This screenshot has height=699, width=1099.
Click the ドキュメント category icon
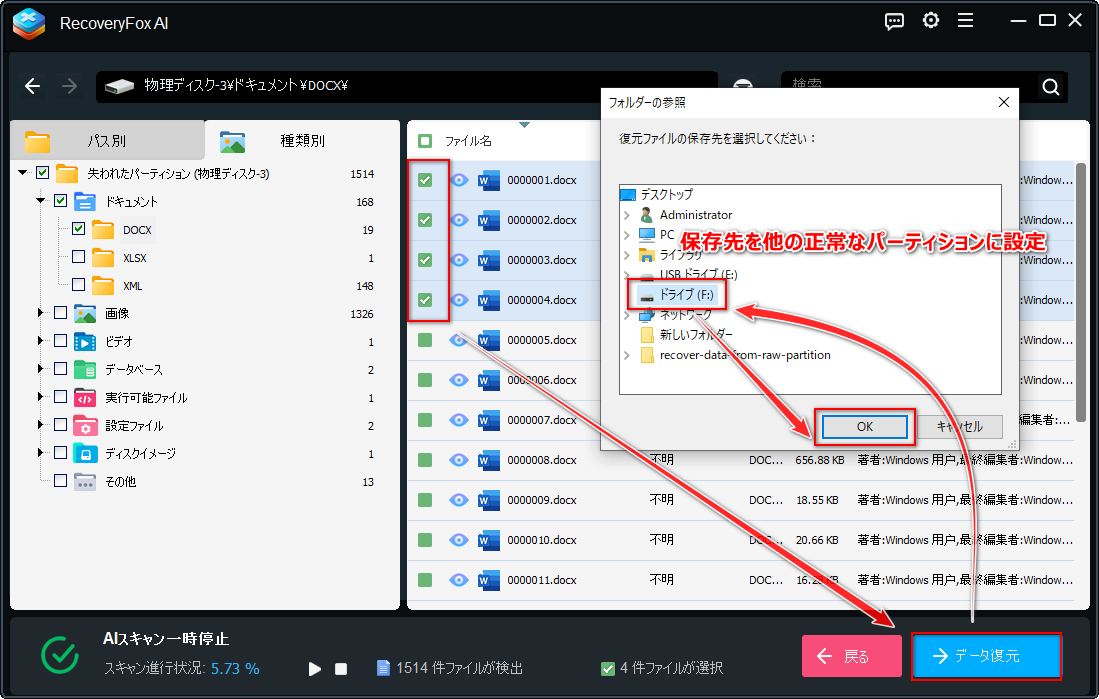pyautogui.click(x=85, y=202)
